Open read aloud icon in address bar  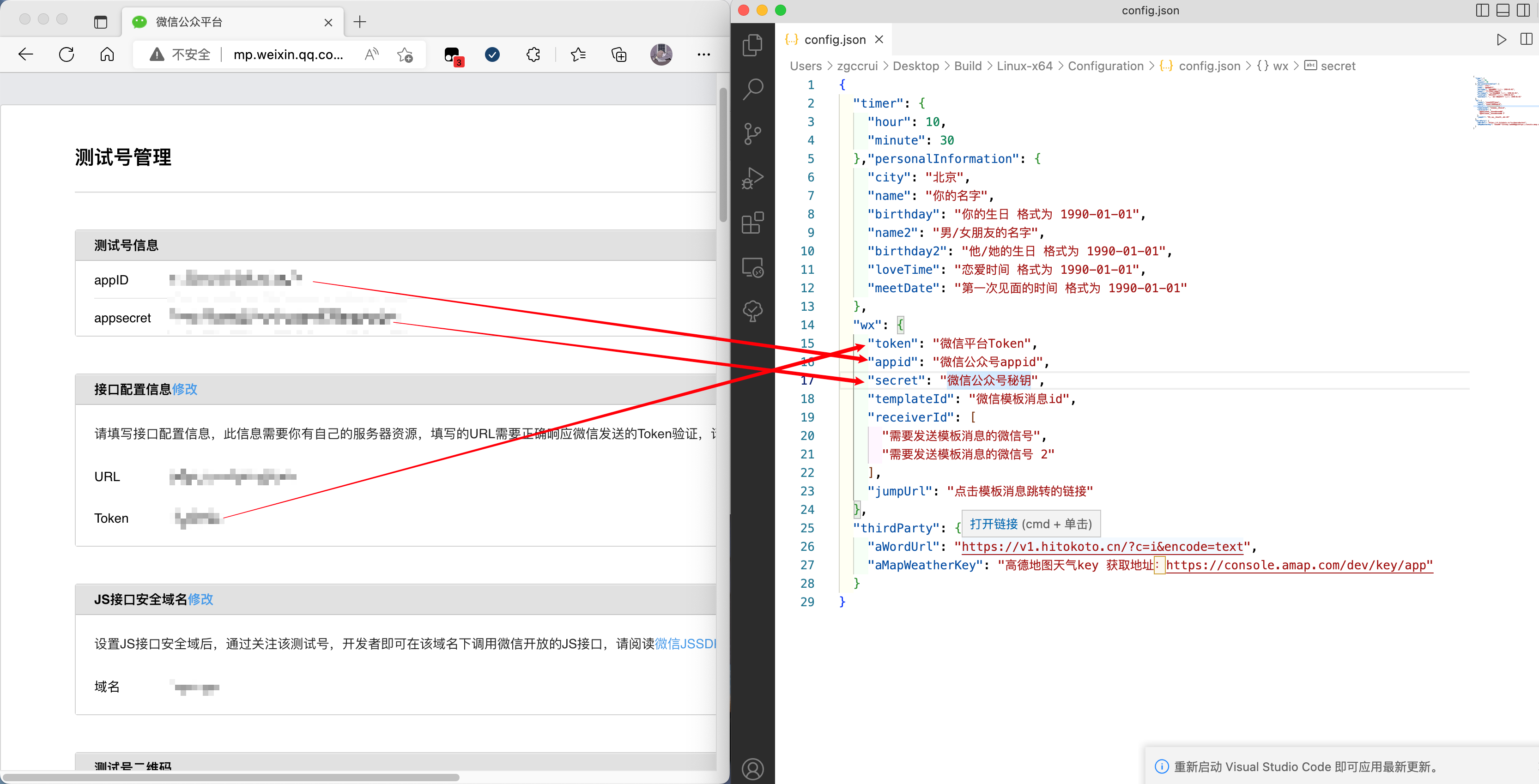coord(372,55)
